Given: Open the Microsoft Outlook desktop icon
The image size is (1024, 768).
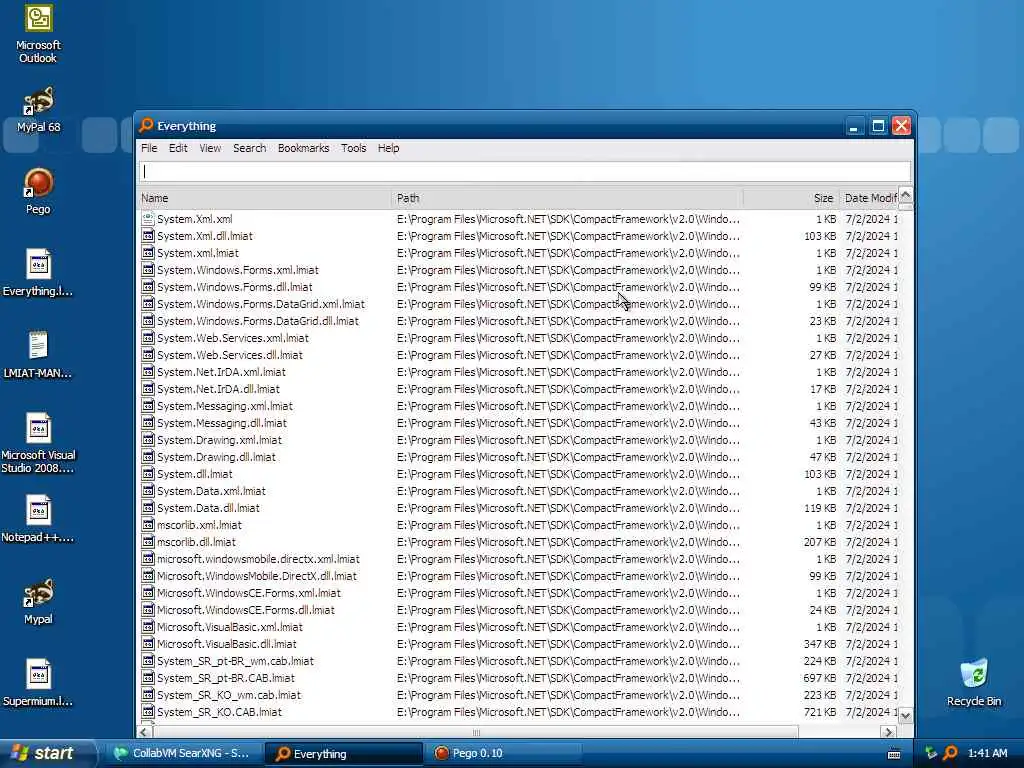Looking at the screenshot, I should 38,34.
